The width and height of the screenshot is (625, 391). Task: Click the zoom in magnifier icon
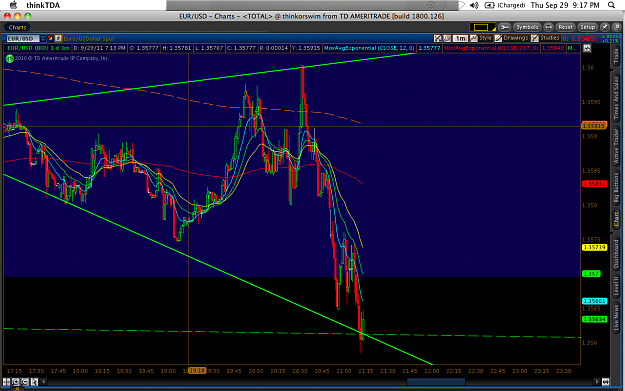16,382
